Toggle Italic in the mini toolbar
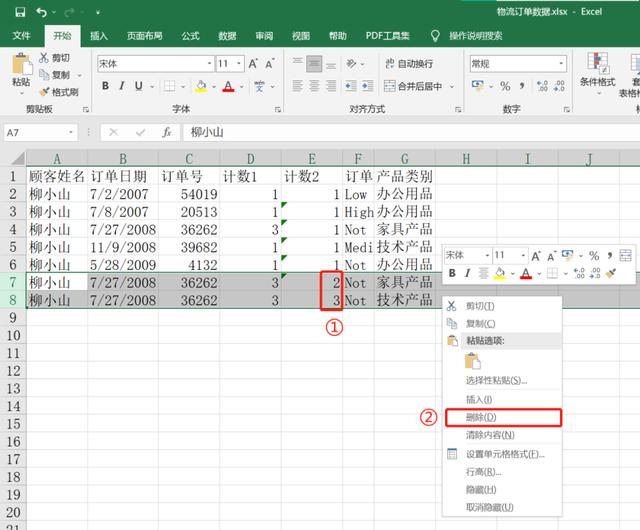The height and width of the screenshot is (530, 640). pos(467,273)
